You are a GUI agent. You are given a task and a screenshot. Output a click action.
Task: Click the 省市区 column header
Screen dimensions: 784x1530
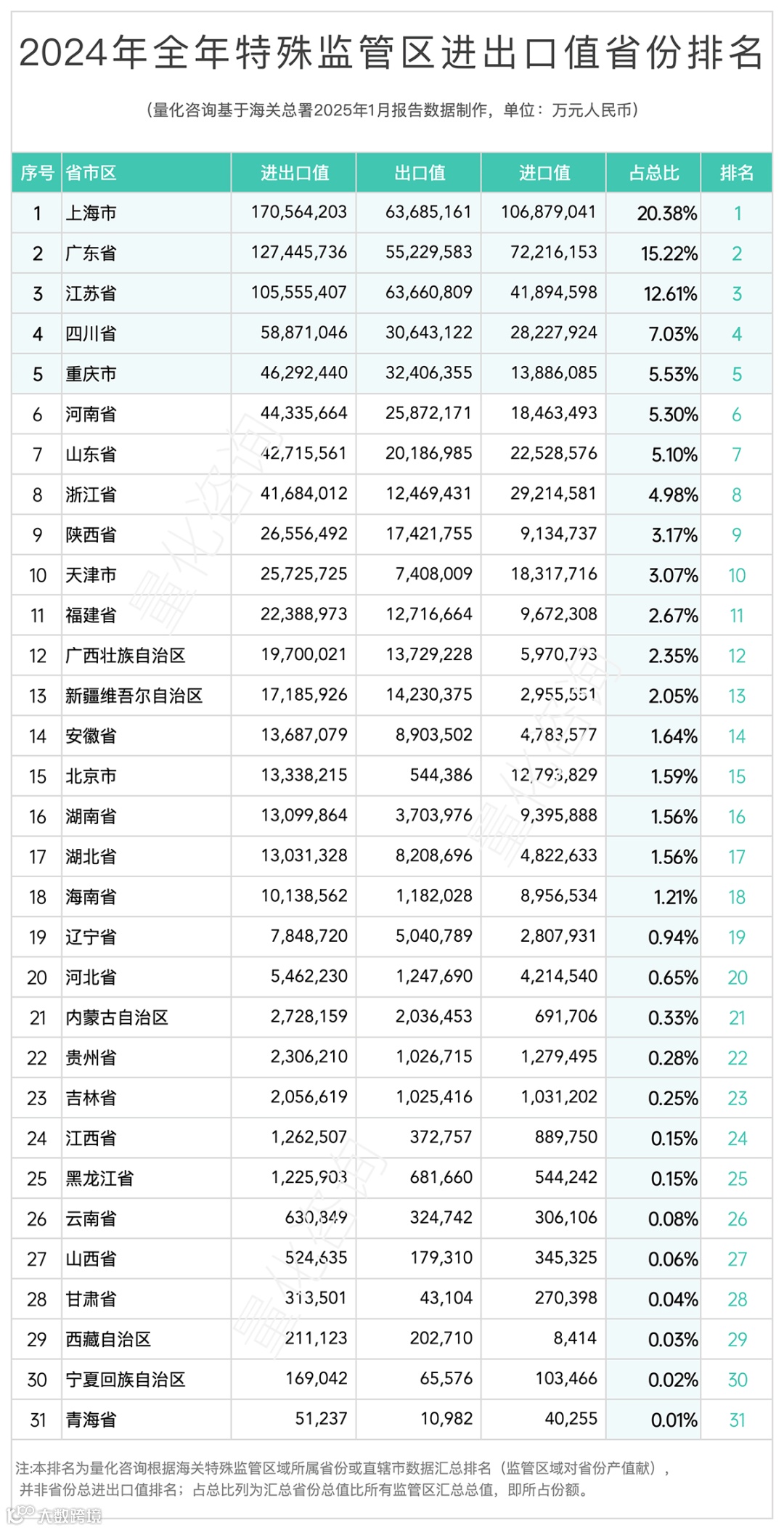click(91, 173)
